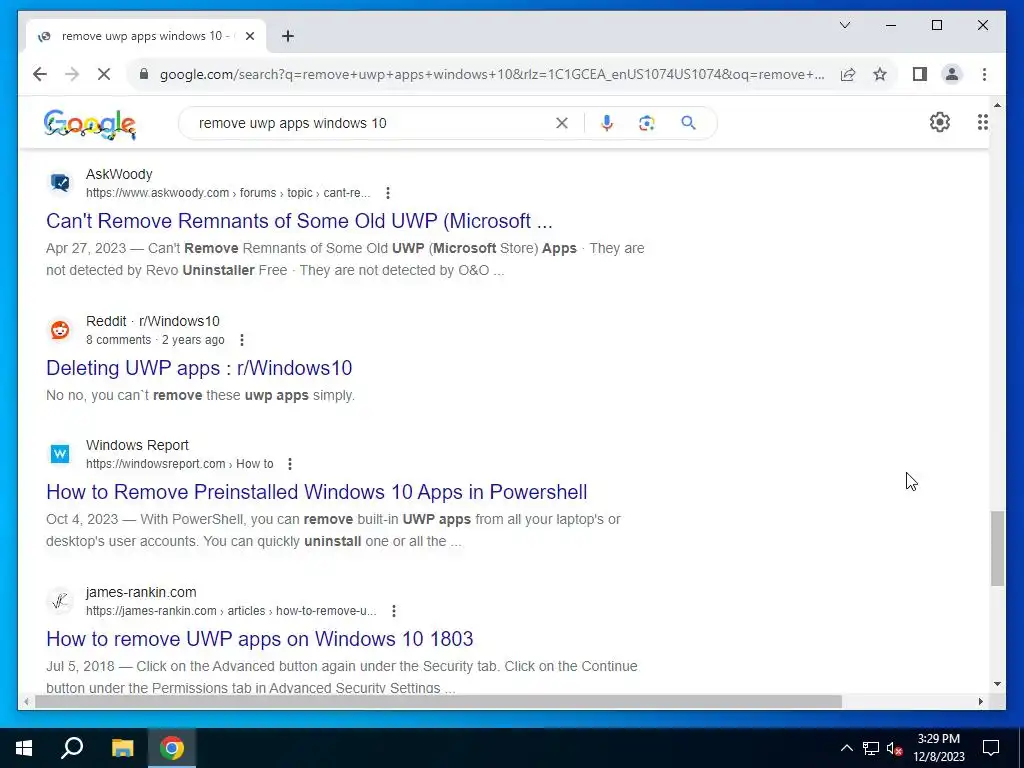The height and width of the screenshot is (768, 1024).
Task: Open Reddit result 'Deleting UWP apps'
Action: point(199,368)
